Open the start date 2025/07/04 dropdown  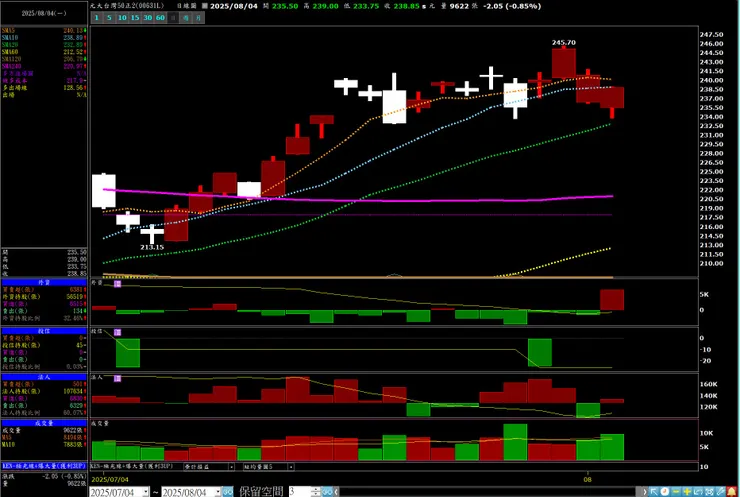coord(146,492)
